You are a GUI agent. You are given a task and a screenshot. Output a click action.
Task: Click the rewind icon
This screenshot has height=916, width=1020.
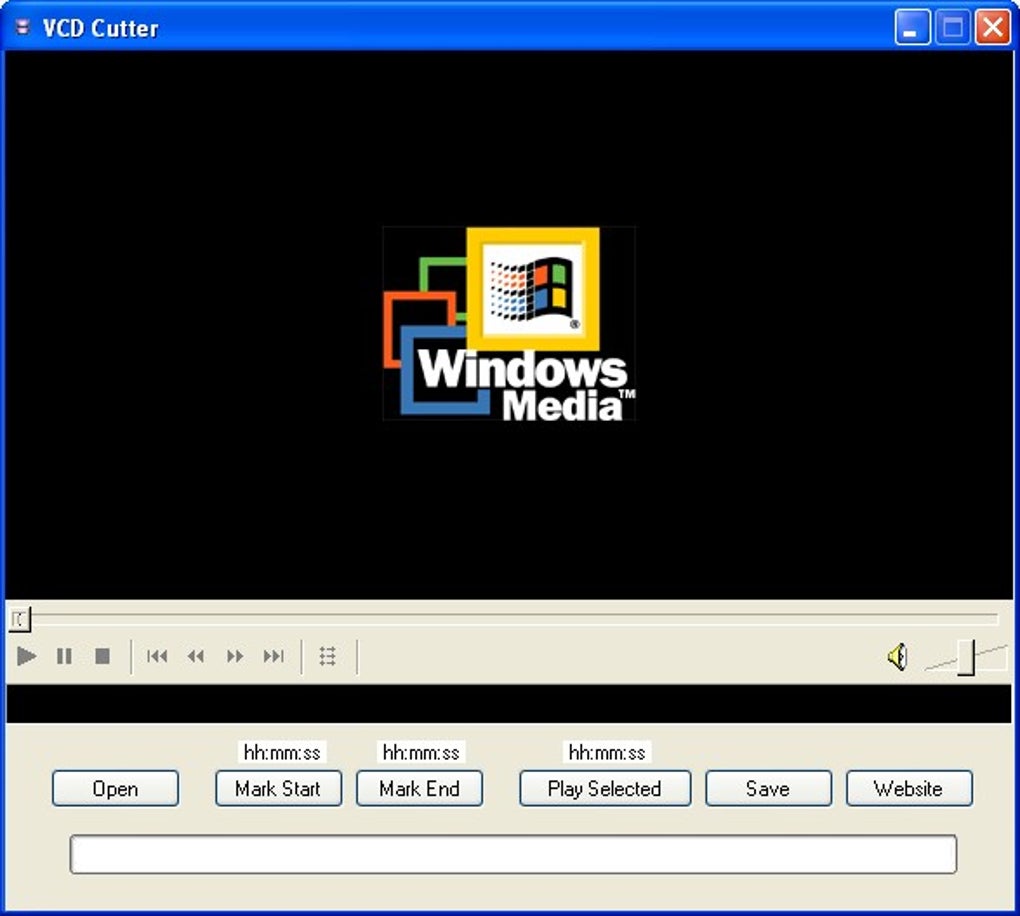click(x=196, y=656)
